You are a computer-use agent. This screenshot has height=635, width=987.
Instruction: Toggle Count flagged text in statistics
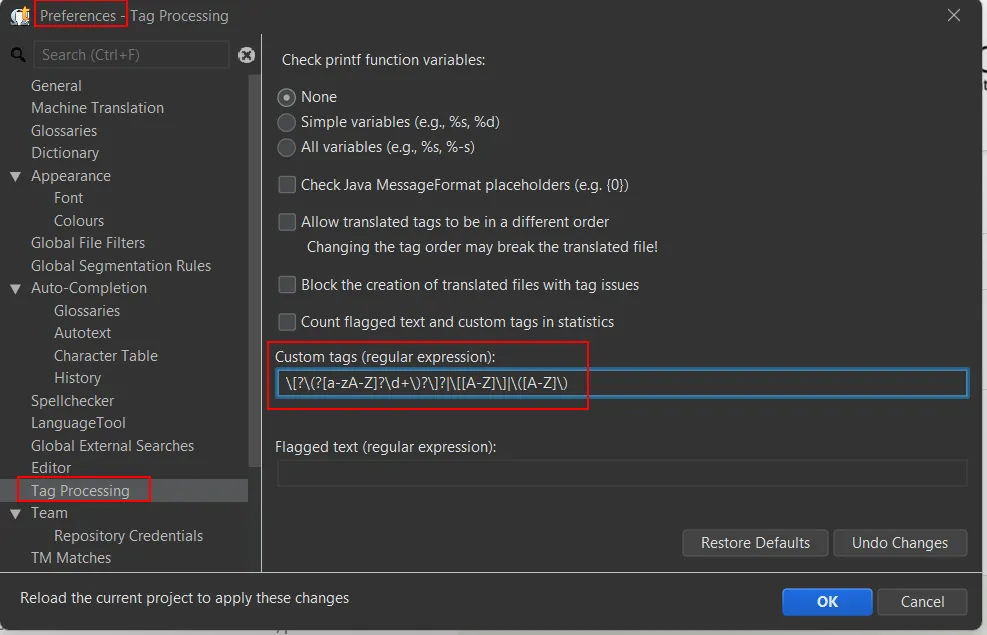287,322
